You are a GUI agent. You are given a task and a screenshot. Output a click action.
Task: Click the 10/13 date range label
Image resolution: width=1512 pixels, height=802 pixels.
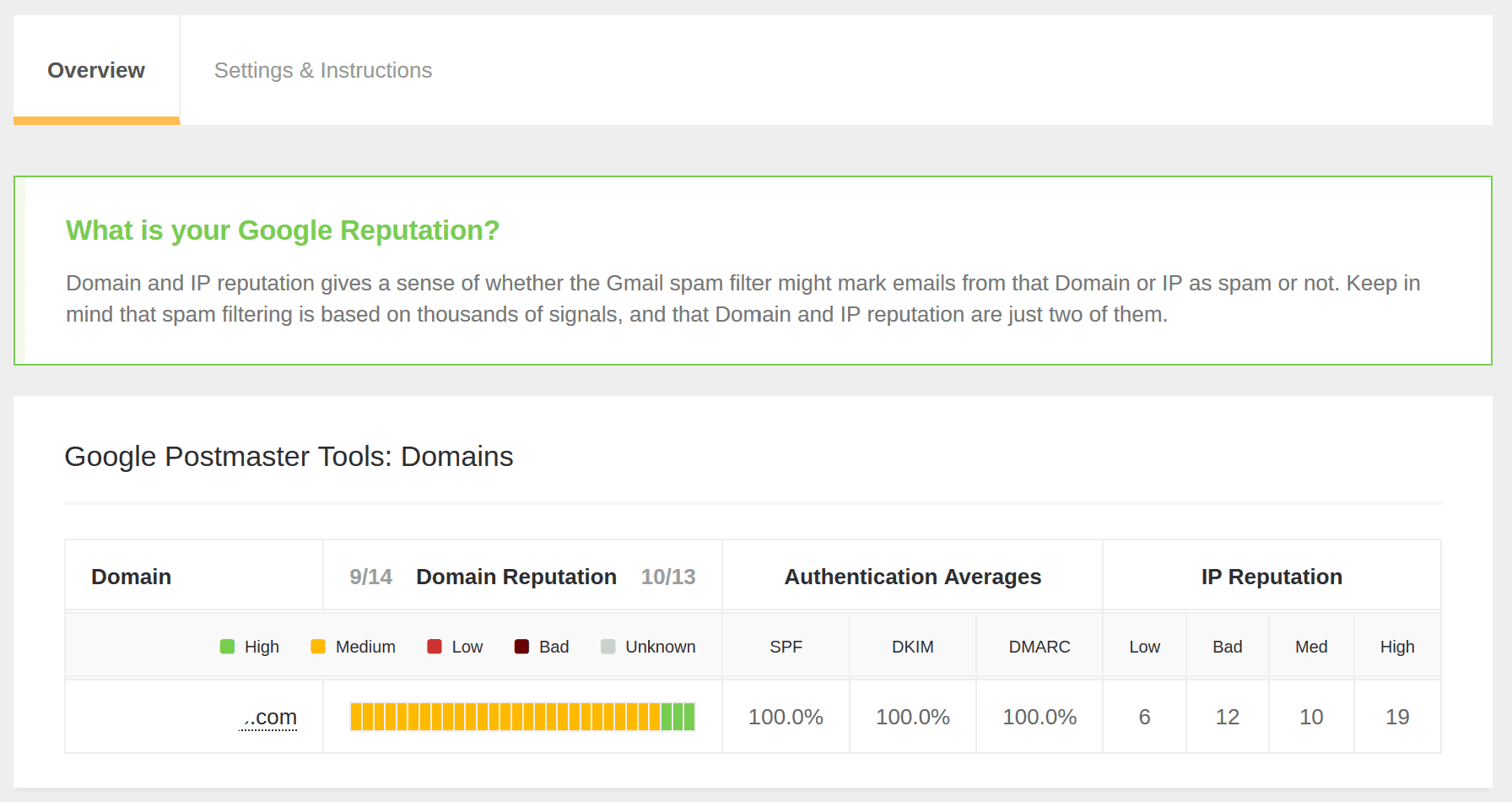point(669,577)
